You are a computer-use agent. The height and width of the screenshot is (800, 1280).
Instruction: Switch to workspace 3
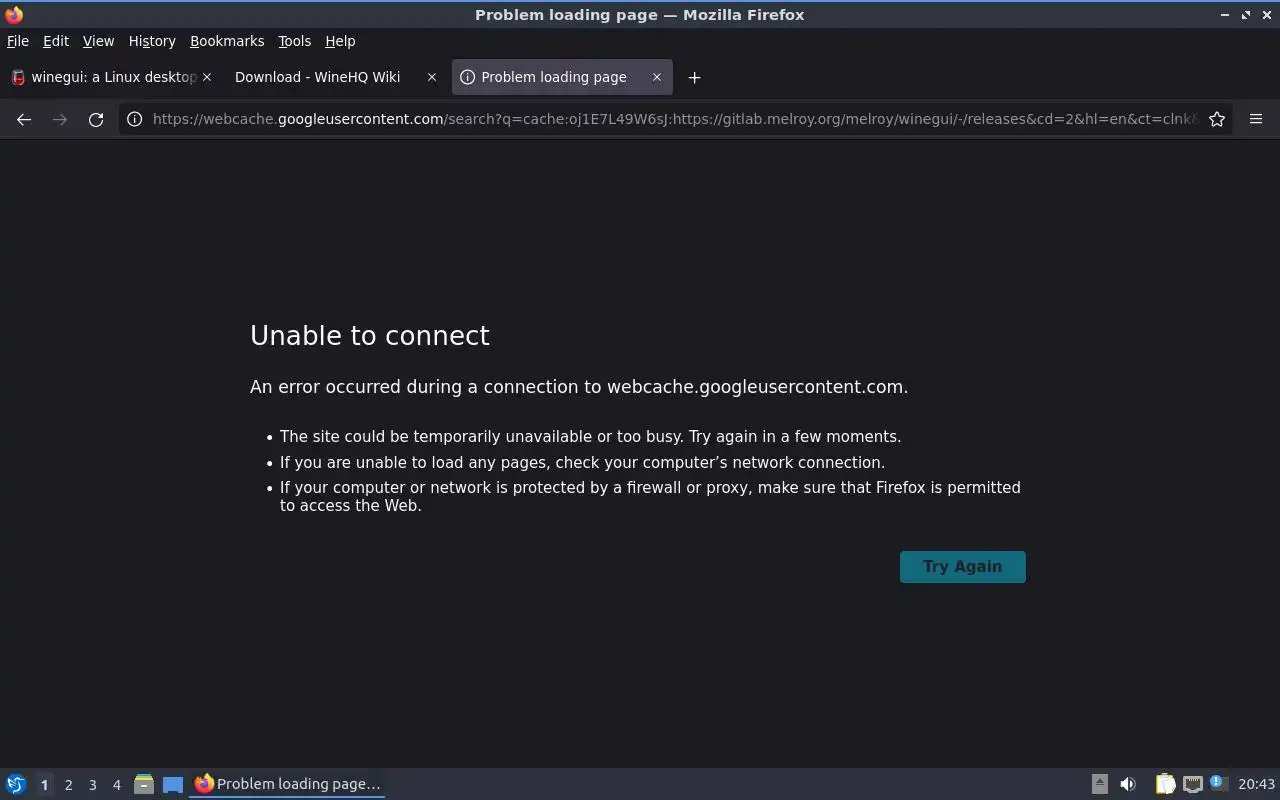pos(92,785)
